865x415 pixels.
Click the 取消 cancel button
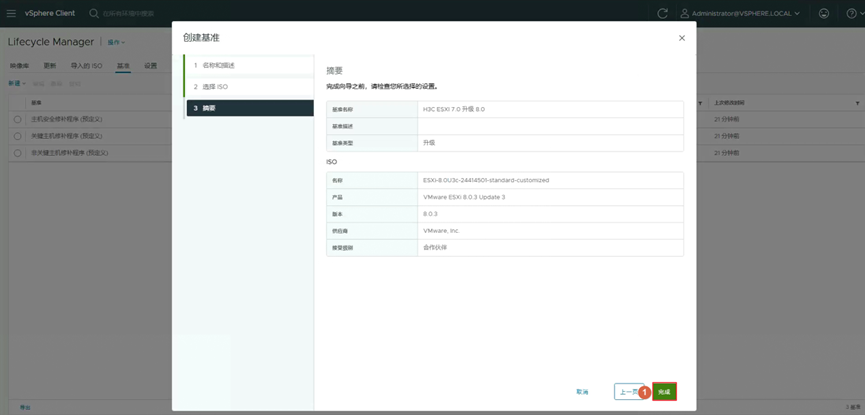tap(582, 392)
